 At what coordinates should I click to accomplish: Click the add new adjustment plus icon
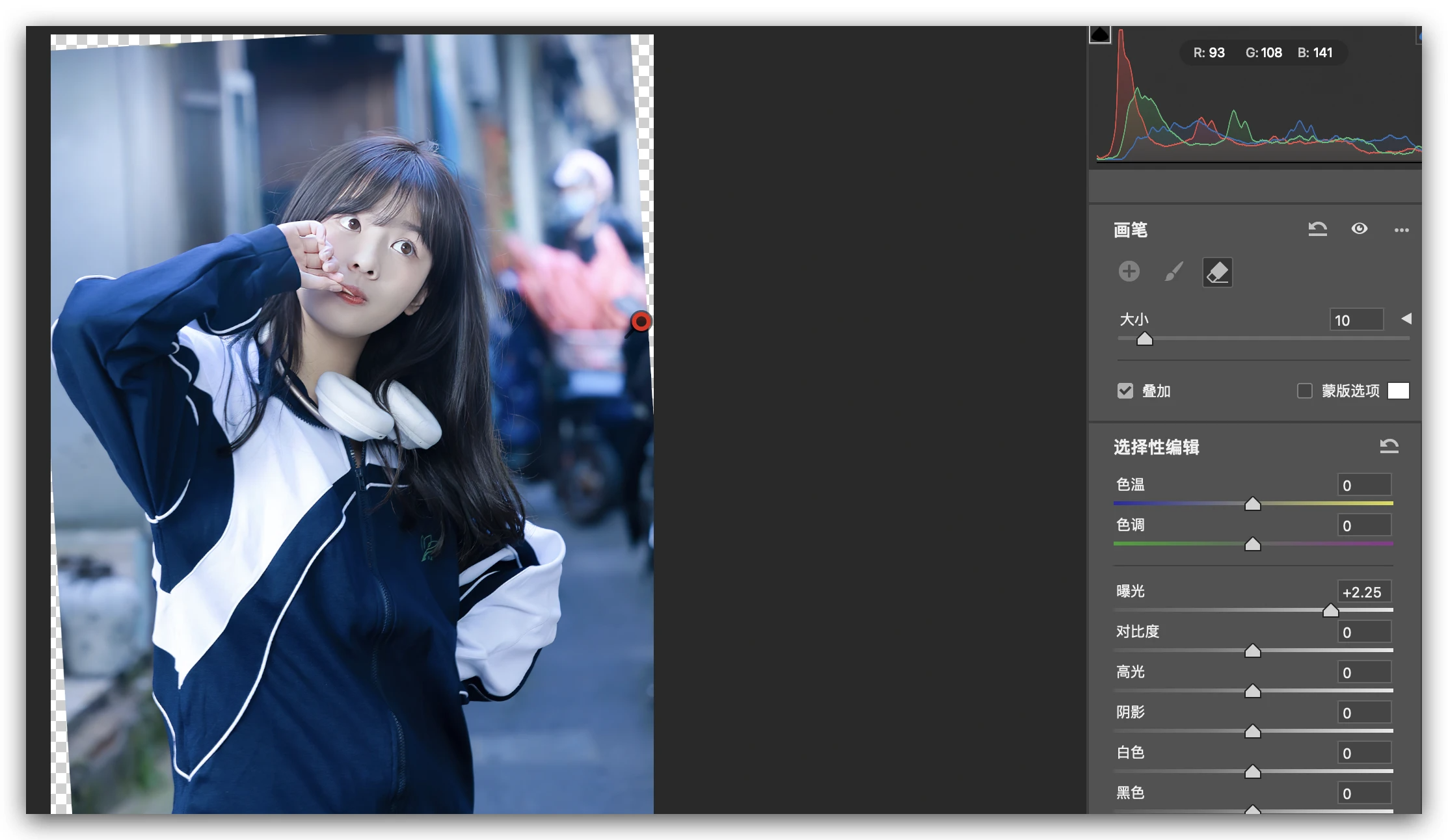[1129, 271]
